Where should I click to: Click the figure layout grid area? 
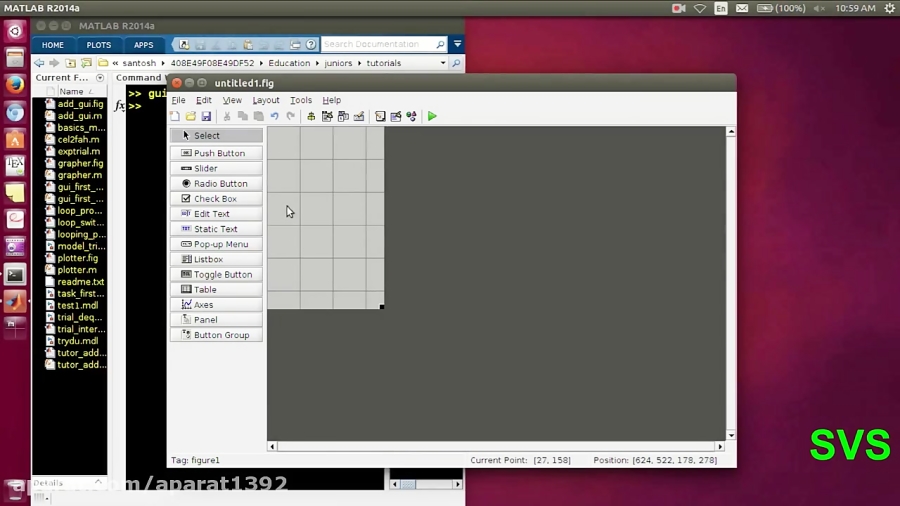325,217
